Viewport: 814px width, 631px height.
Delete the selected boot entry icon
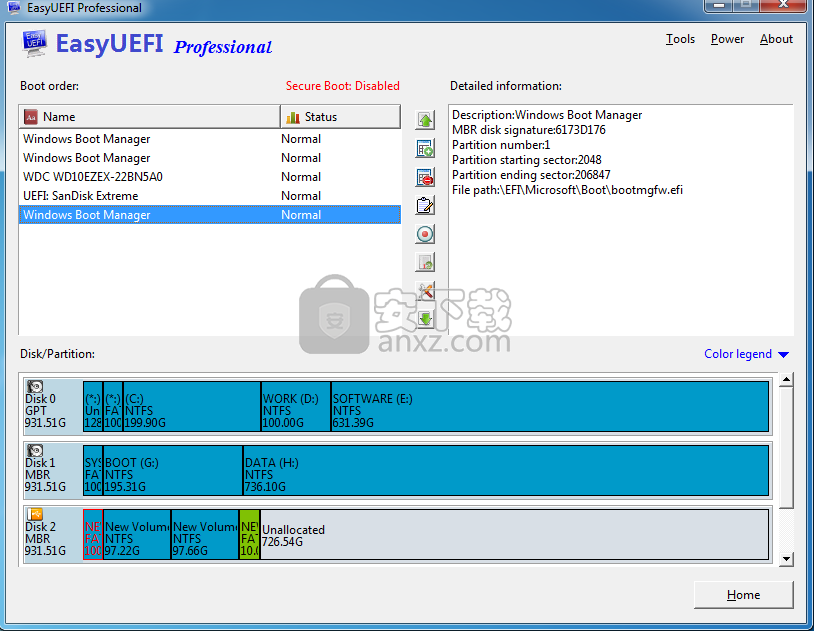click(425, 177)
